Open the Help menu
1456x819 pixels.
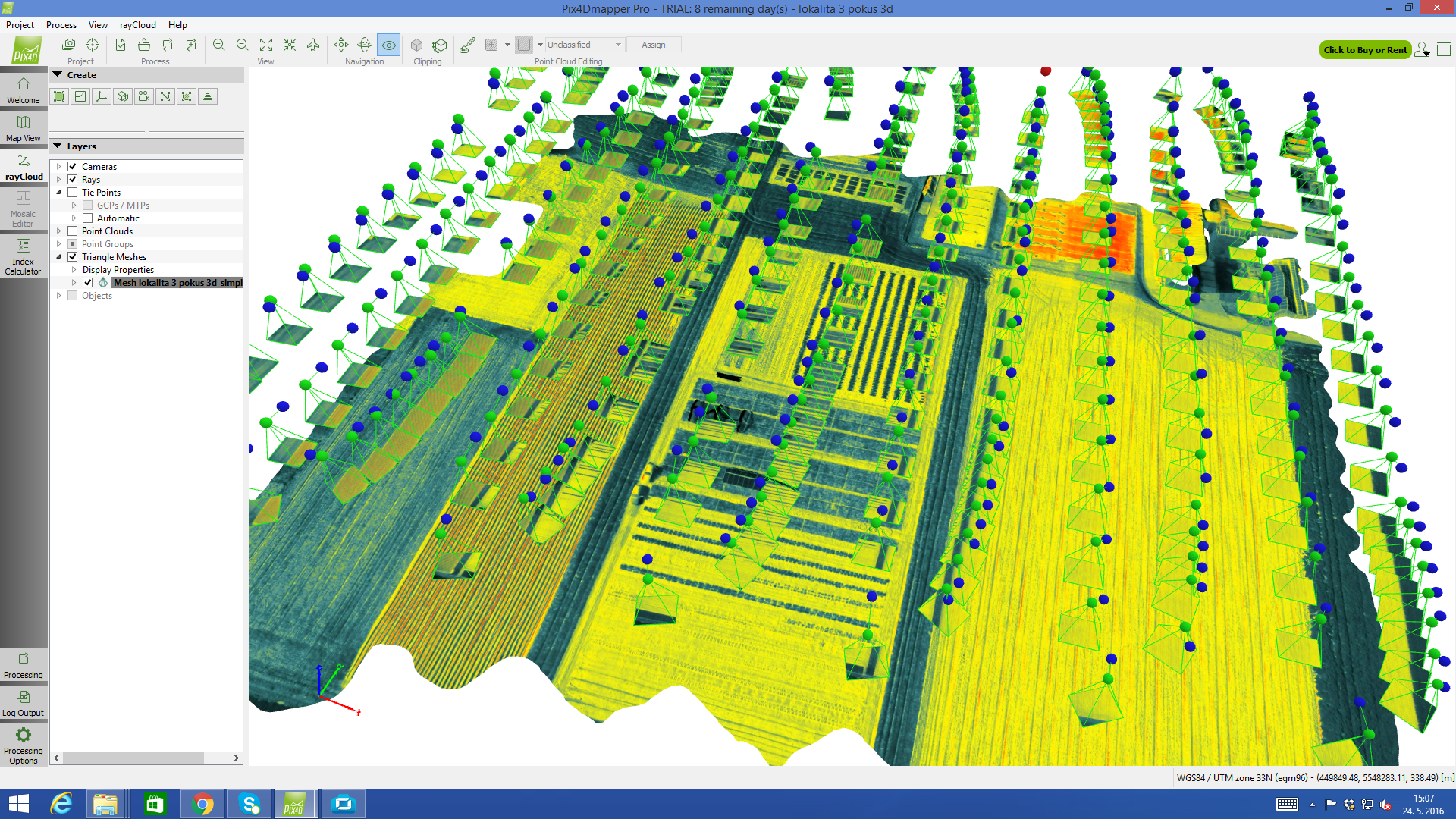tap(177, 25)
